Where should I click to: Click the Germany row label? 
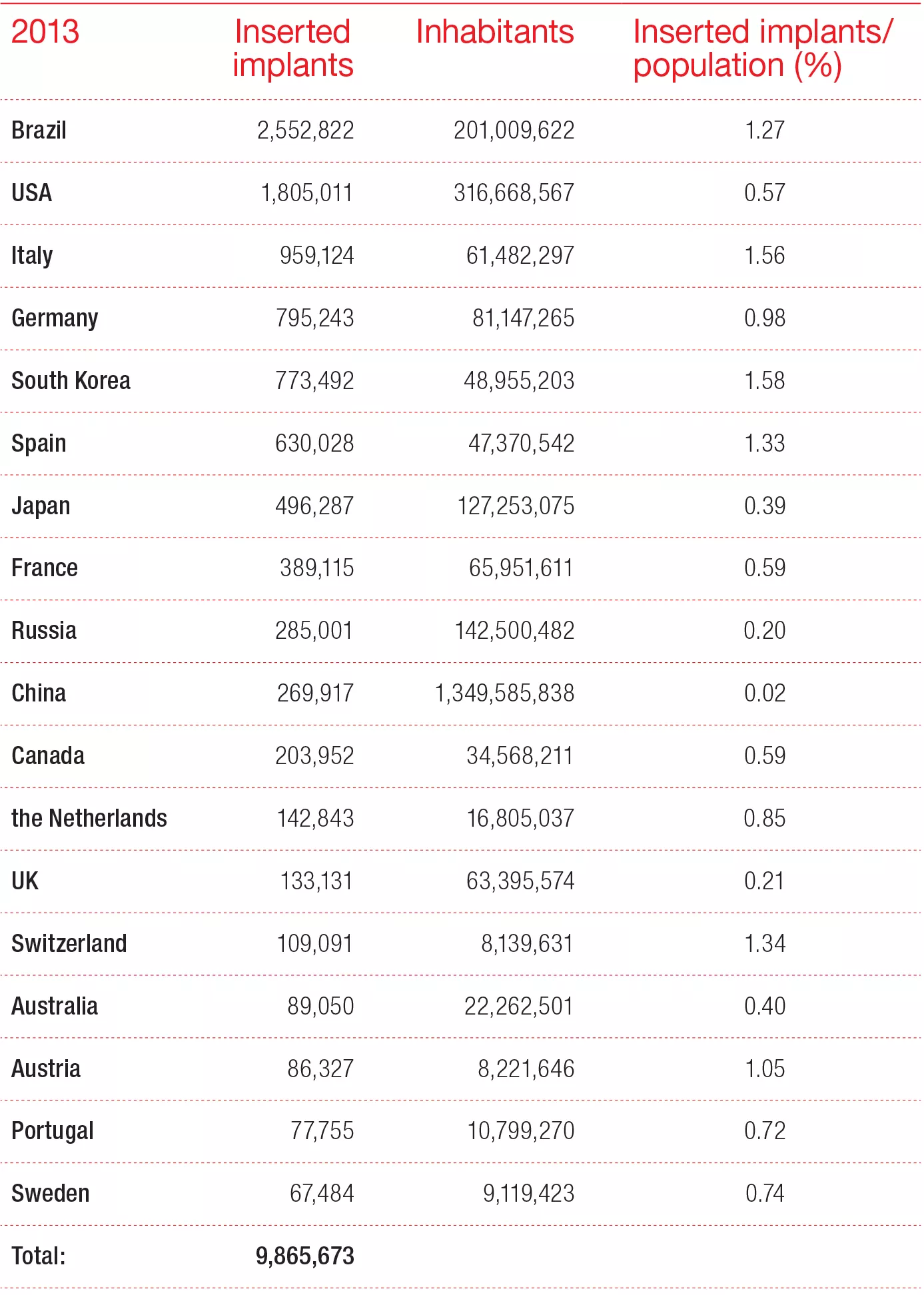pyautogui.click(x=55, y=318)
